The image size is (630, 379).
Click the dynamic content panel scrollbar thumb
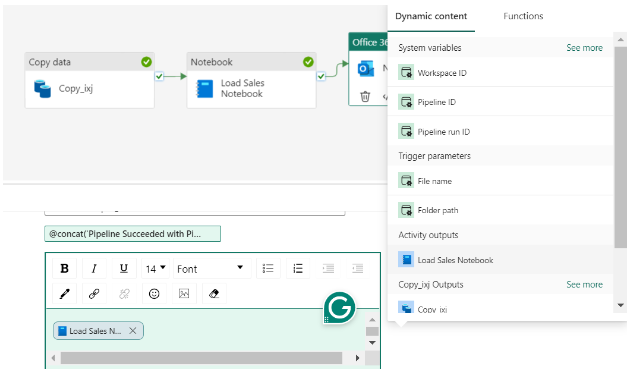pyautogui.click(x=620, y=148)
